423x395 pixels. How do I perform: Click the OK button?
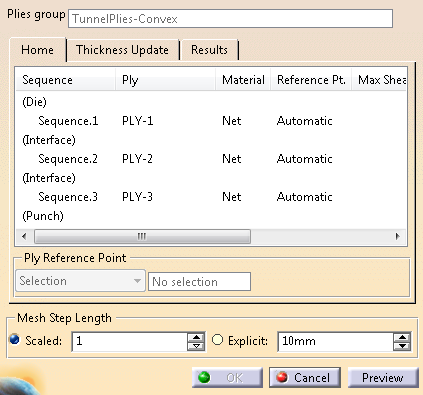(x=227, y=378)
